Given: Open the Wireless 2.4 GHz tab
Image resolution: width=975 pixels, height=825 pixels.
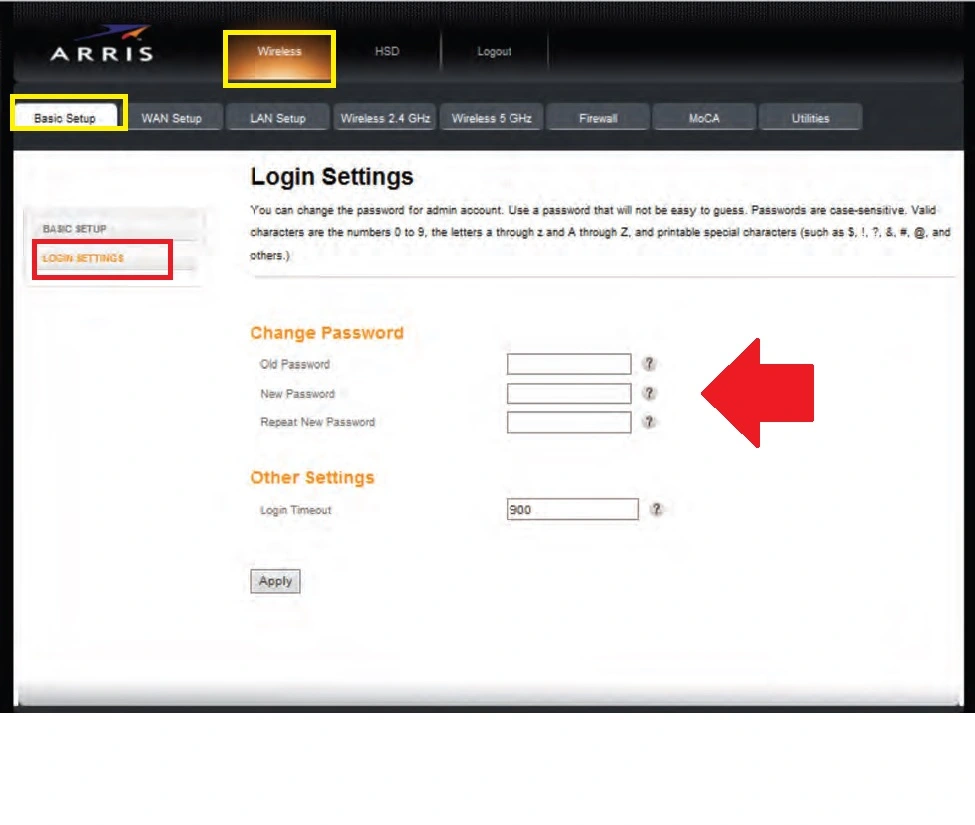Looking at the screenshot, I should tap(385, 118).
